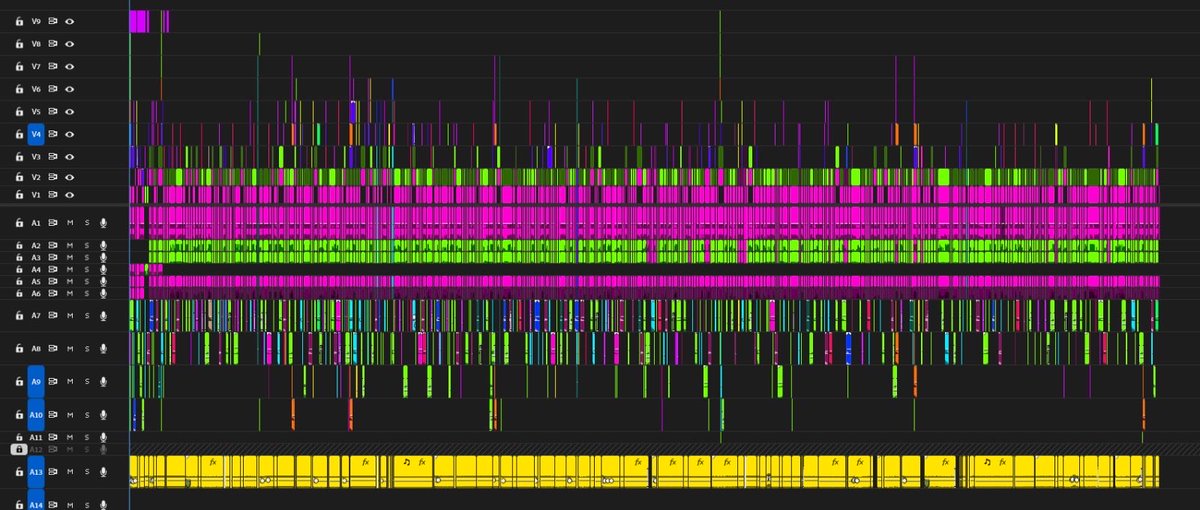Toggle the lock on video track V5
The image size is (1200, 510).
click(19, 111)
